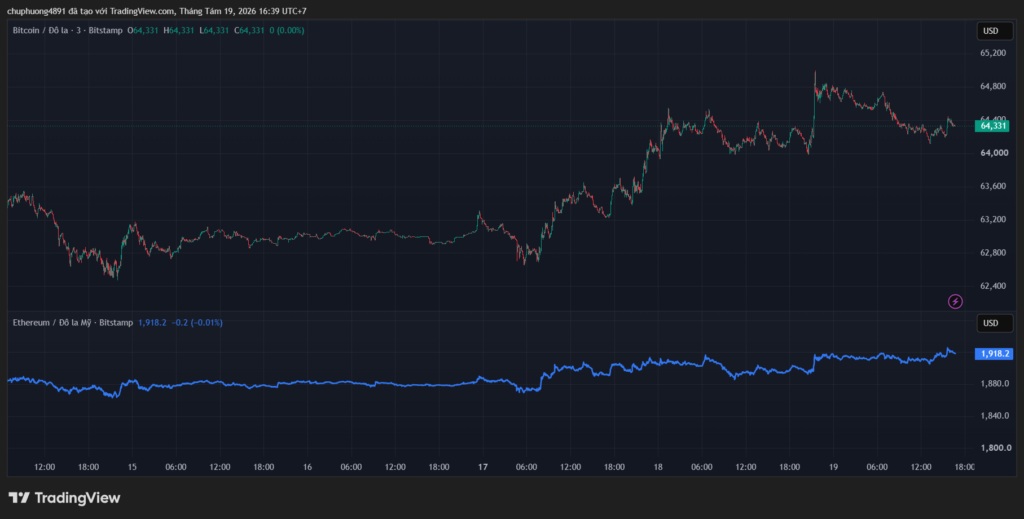This screenshot has height=519, width=1024.
Task: Click the 1,880.0 Ethereum axis label
Action: point(996,383)
